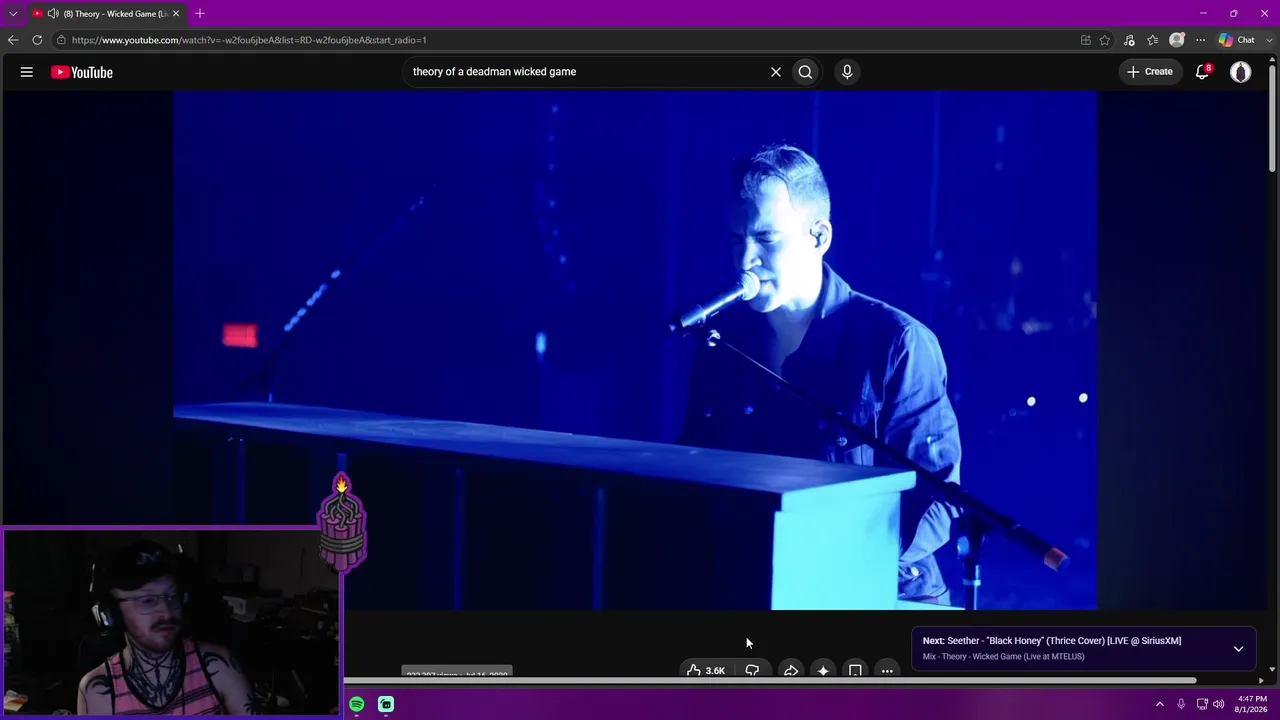1280x720 pixels.
Task: Open browser media control icon
Action: tap(1129, 40)
